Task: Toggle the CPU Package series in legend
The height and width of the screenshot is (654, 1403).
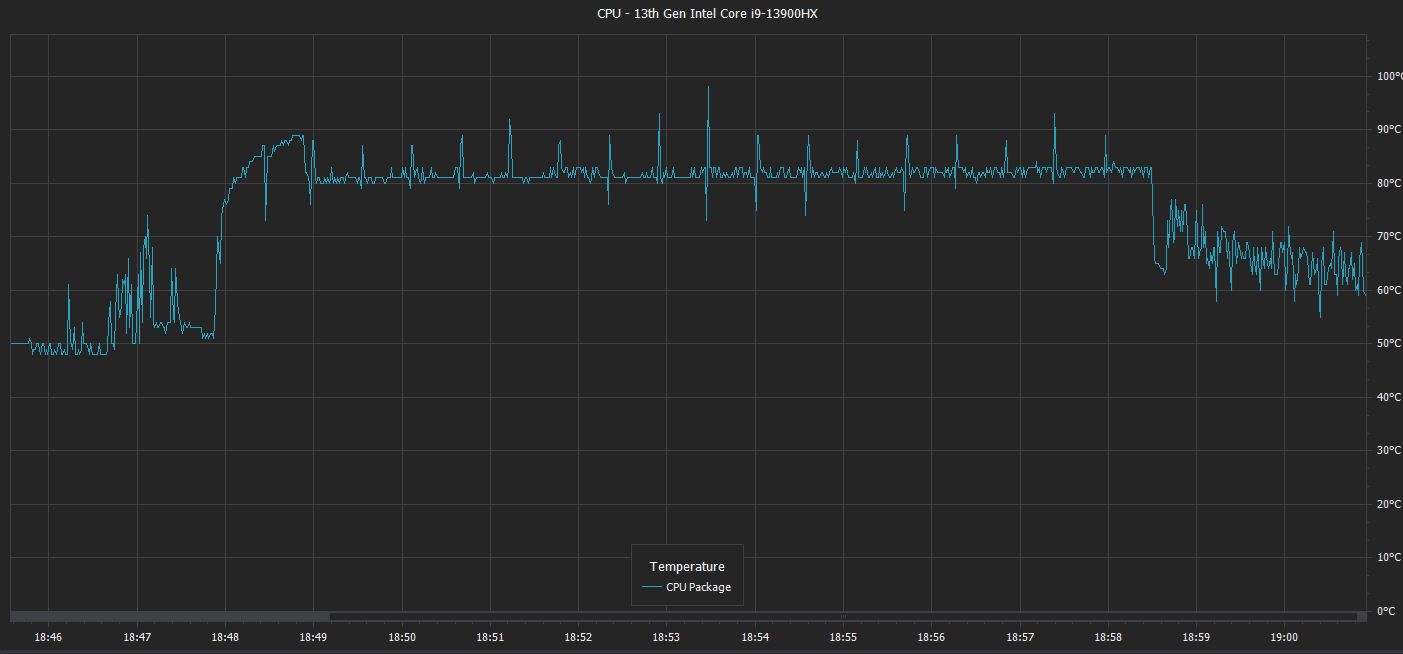Action: [699, 587]
